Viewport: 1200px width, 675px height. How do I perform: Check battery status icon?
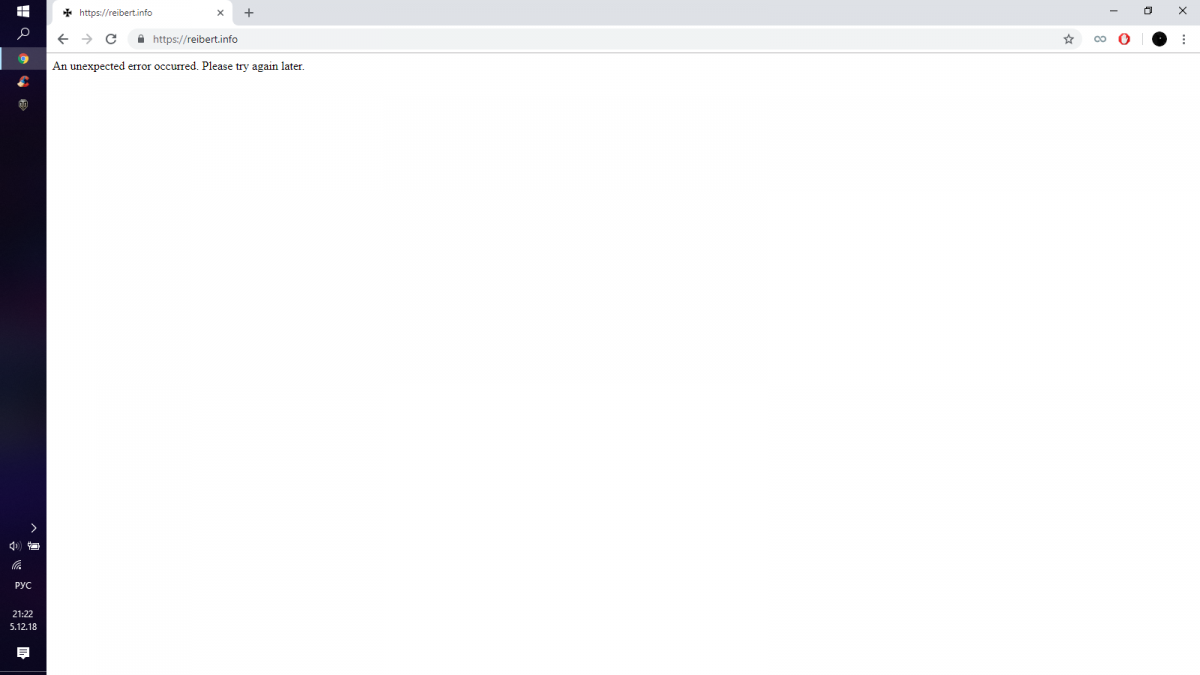click(x=34, y=546)
